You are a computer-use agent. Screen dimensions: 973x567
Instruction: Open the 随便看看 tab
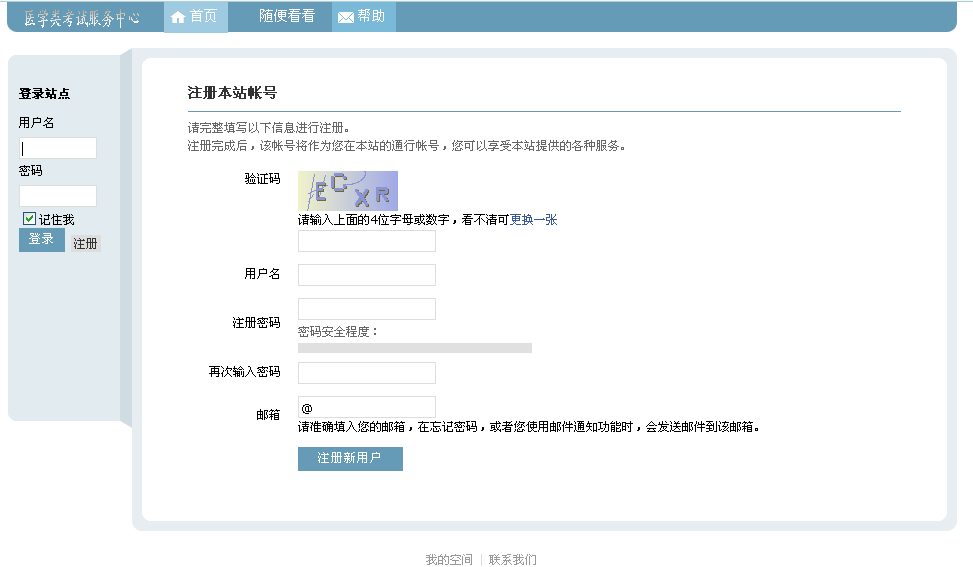coord(287,16)
